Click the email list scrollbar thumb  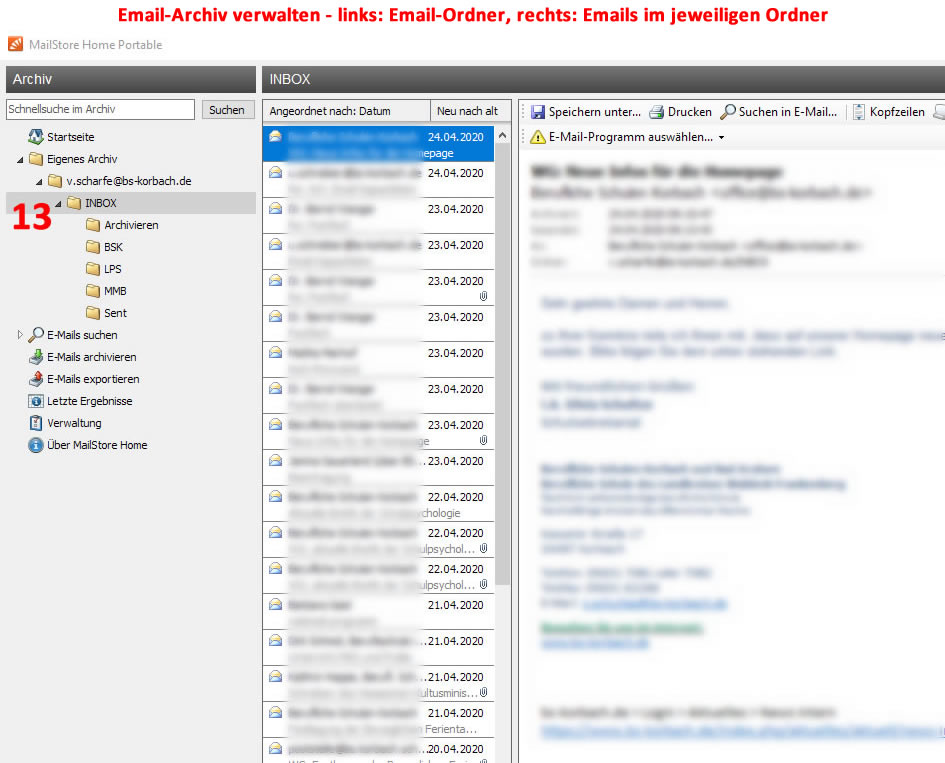(x=503, y=364)
